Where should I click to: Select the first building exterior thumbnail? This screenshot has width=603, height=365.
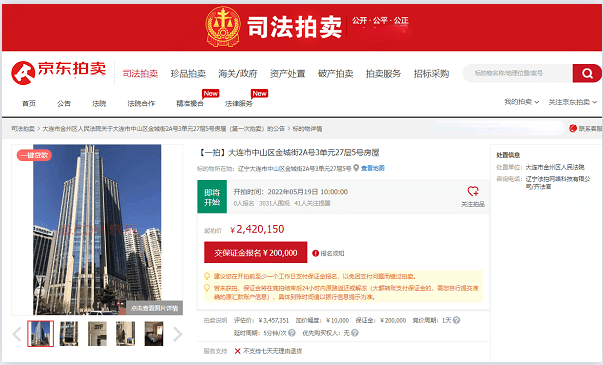pyautogui.click(x=40, y=333)
